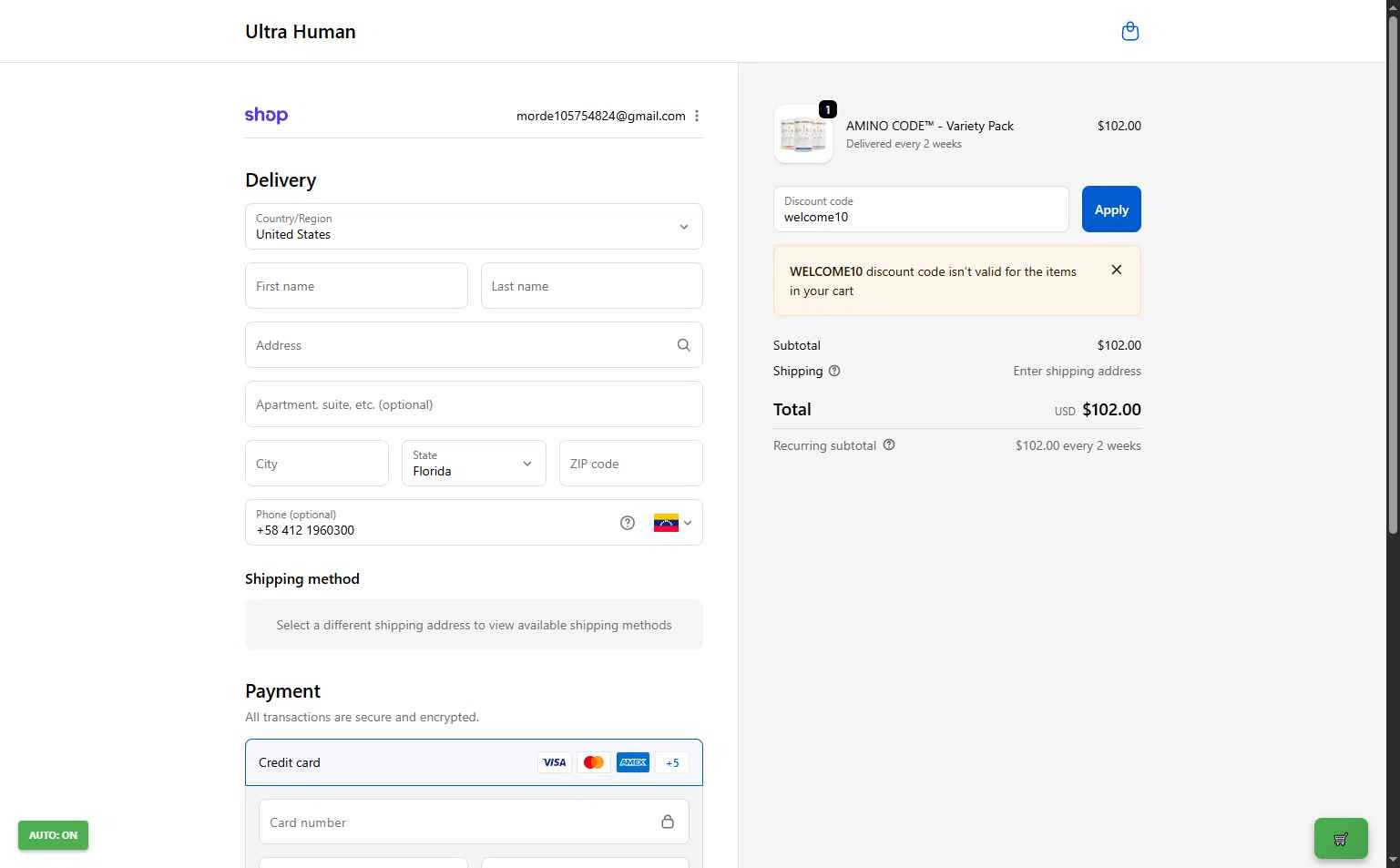The height and width of the screenshot is (868, 1400).
Task: Click the card number lock icon
Action: 668,822
